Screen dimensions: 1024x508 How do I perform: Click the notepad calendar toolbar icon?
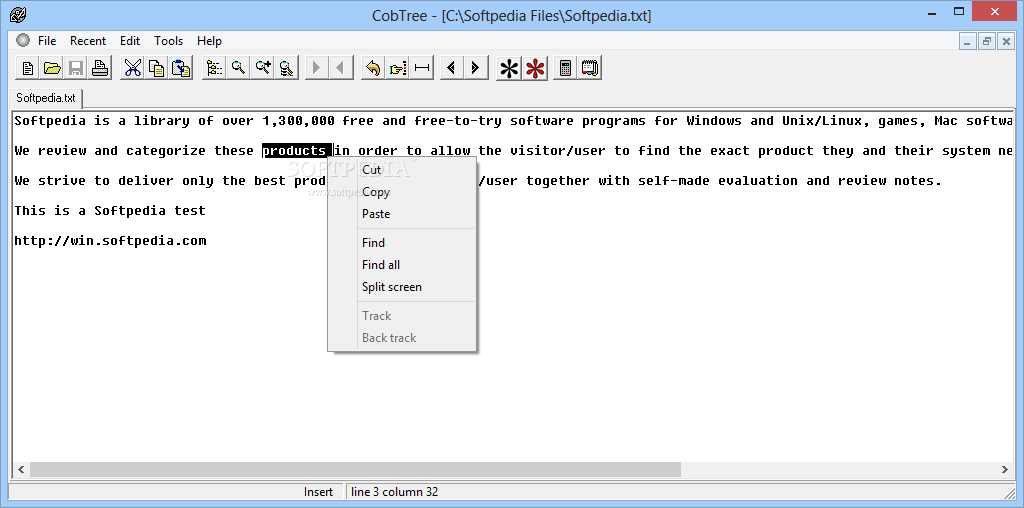point(590,68)
